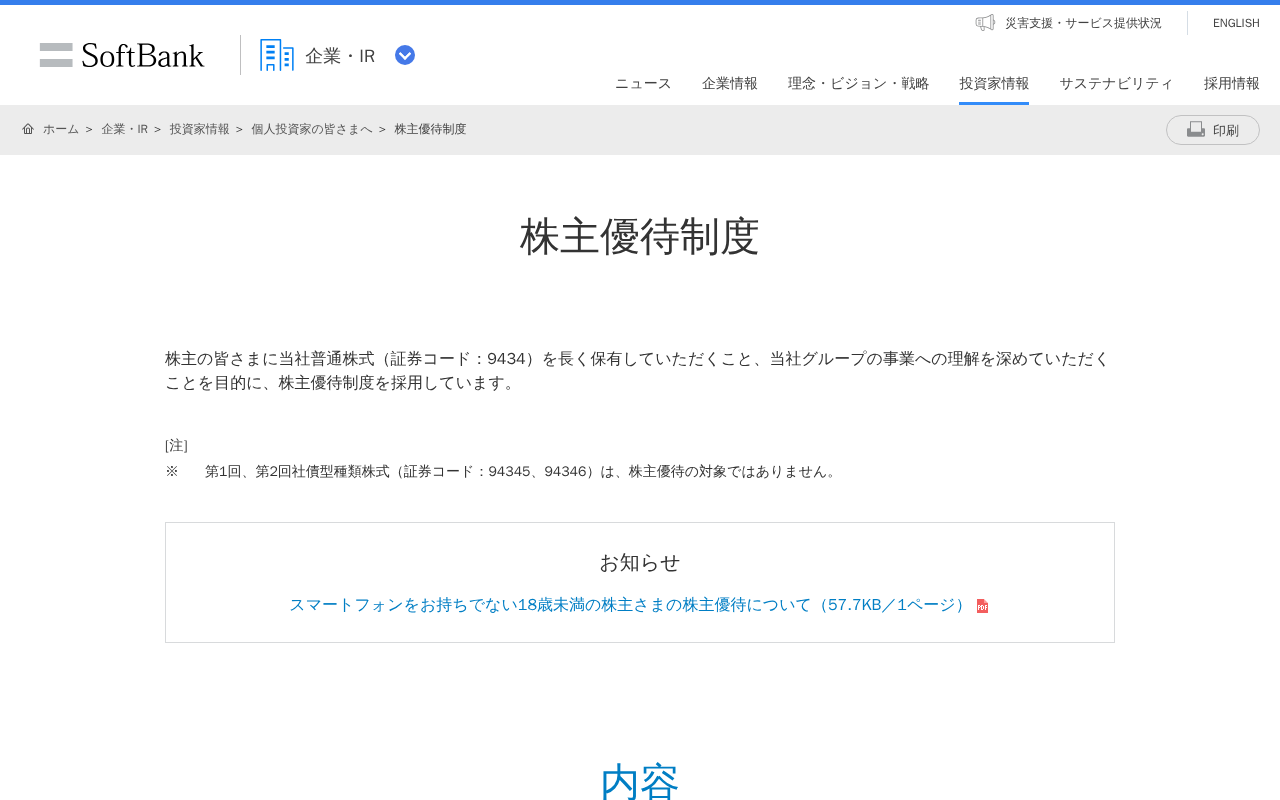This screenshot has height=800, width=1280.
Task: Go to 投資家情報 breadcrumb link
Action: (199, 129)
